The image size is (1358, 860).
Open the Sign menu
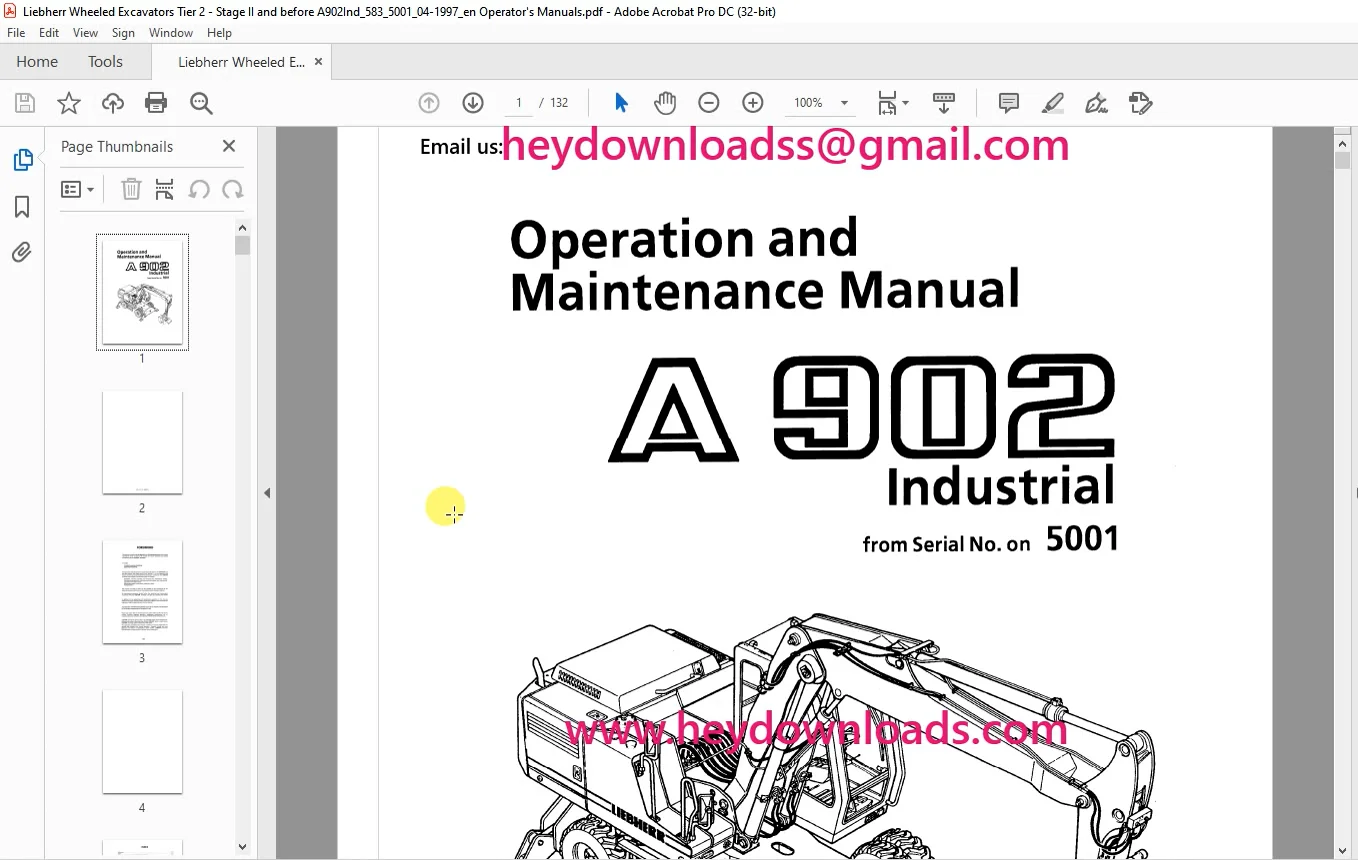tap(123, 33)
